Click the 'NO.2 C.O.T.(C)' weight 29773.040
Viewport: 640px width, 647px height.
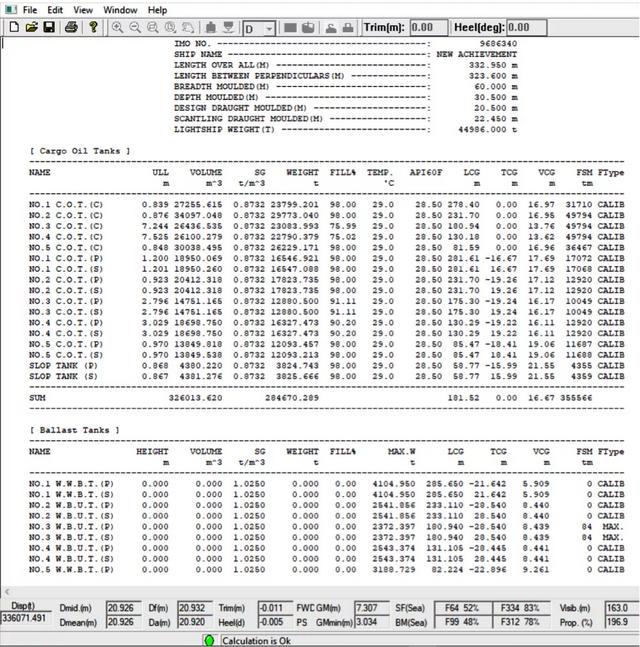coord(295,215)
